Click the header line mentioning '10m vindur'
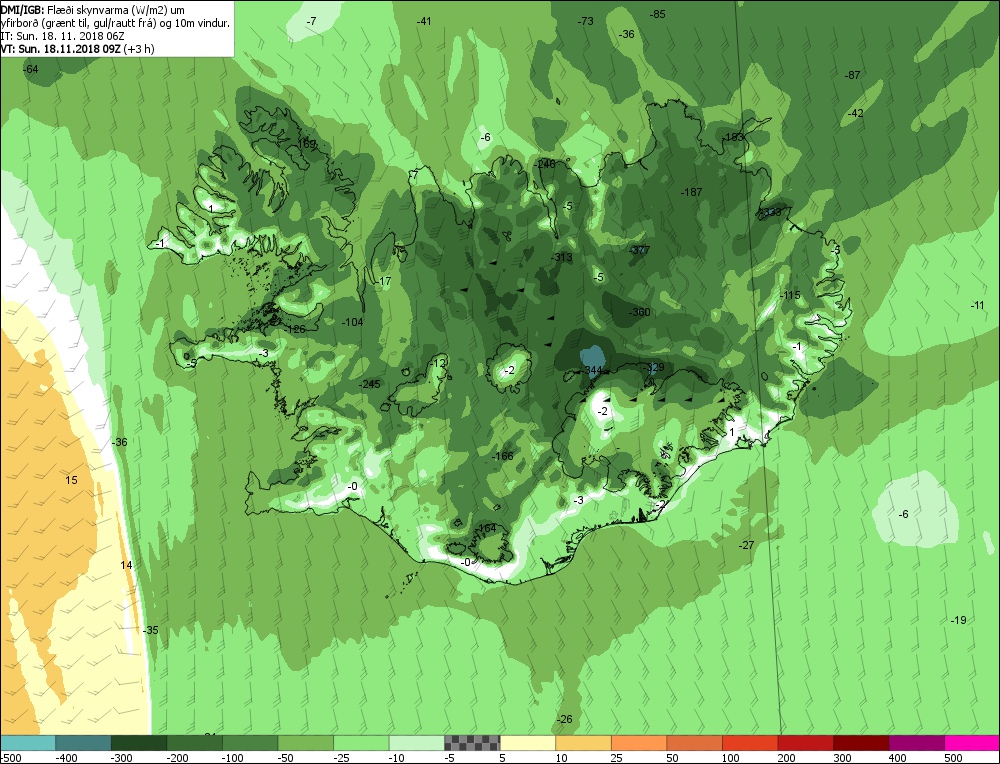 point(115,23)
